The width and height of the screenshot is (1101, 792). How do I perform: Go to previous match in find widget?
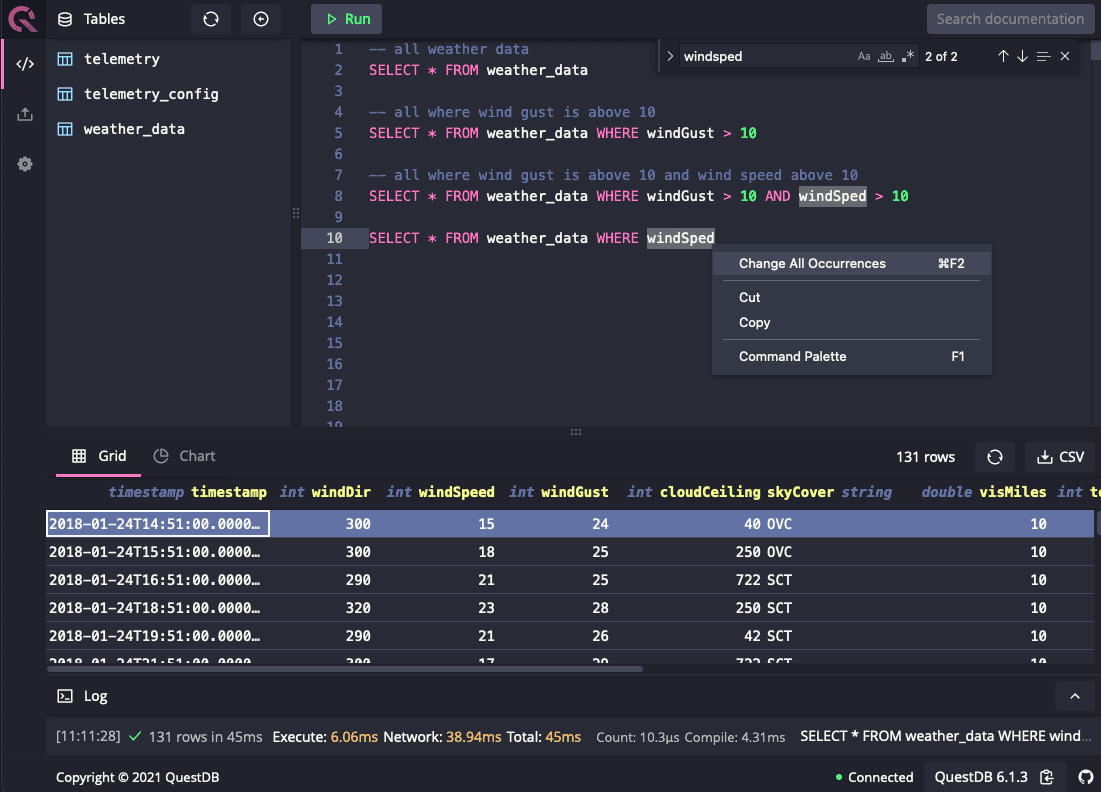(x=1003, y=57)
